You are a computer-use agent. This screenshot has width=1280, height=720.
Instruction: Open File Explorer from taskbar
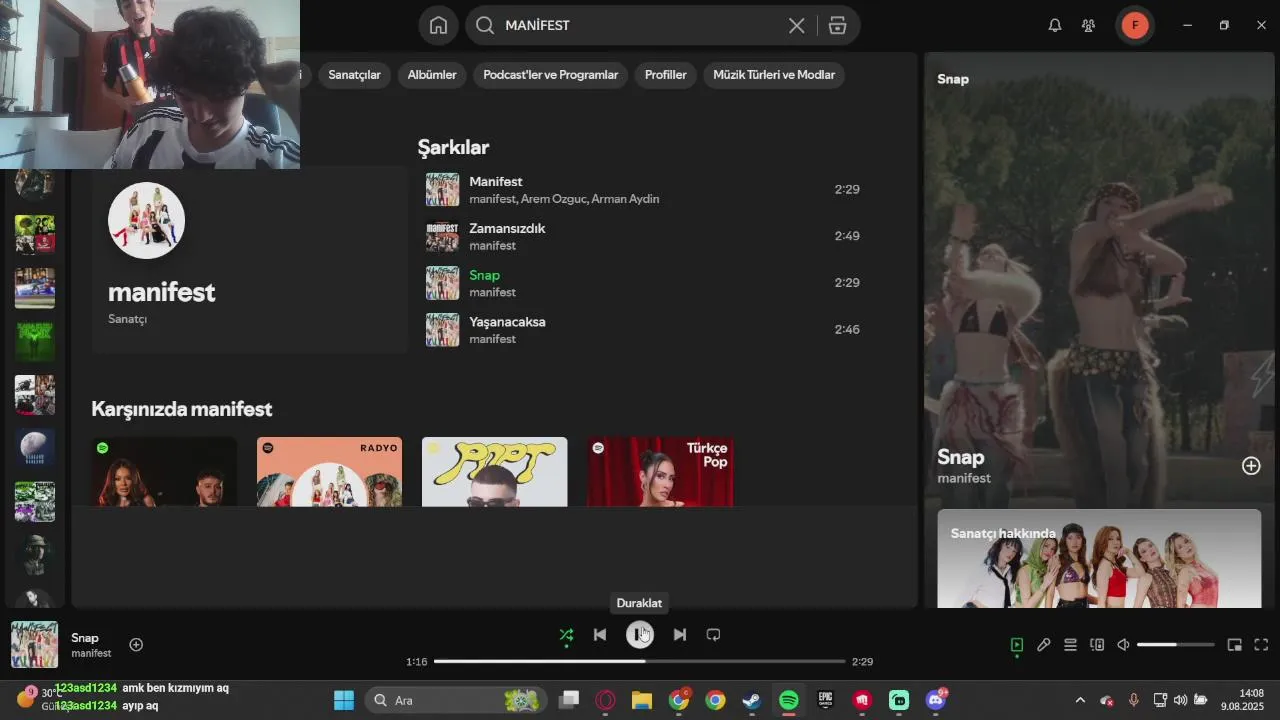pos(642,700)
